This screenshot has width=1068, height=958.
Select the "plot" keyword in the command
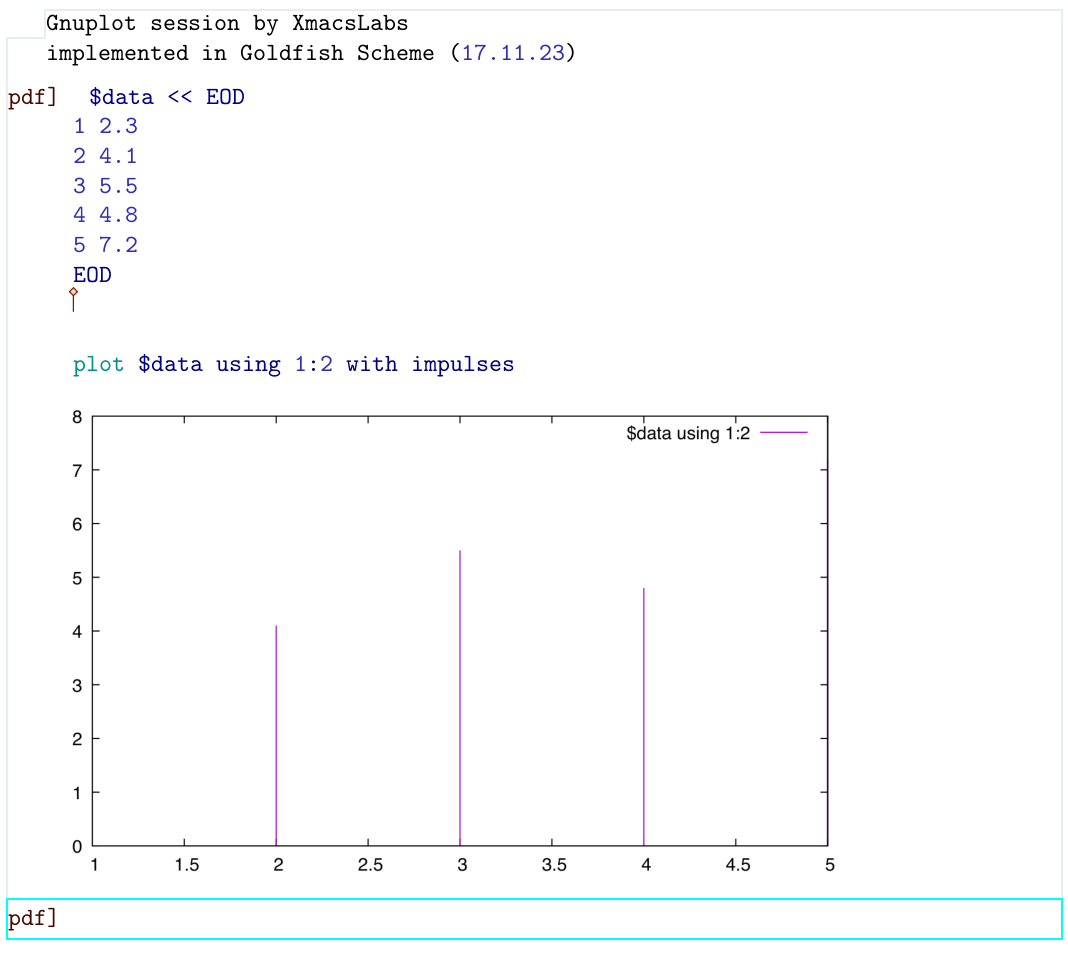(98, 364)
